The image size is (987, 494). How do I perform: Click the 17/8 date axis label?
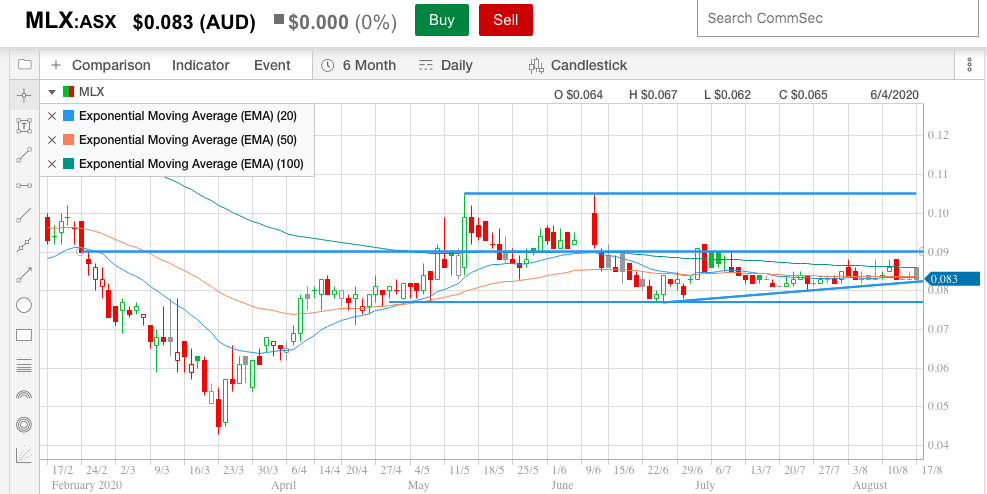coord(932,470)
